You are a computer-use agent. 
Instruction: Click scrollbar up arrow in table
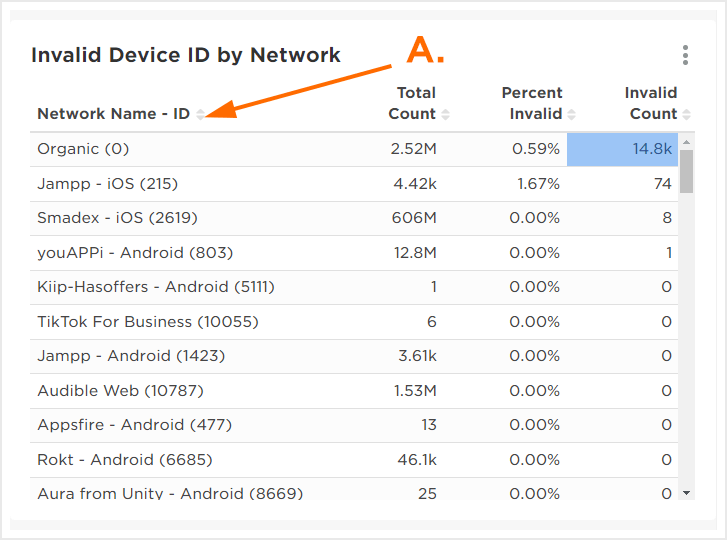(x=686, y=142)
